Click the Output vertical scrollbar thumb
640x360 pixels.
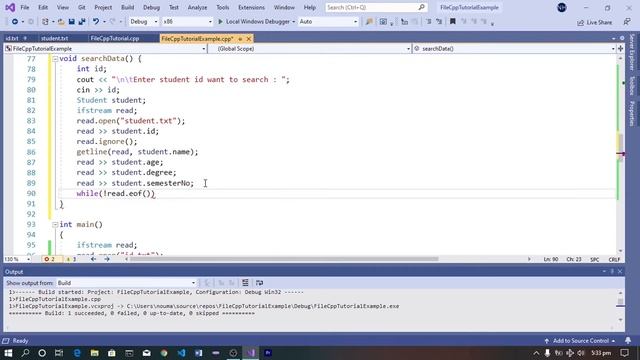click(620, 302)
